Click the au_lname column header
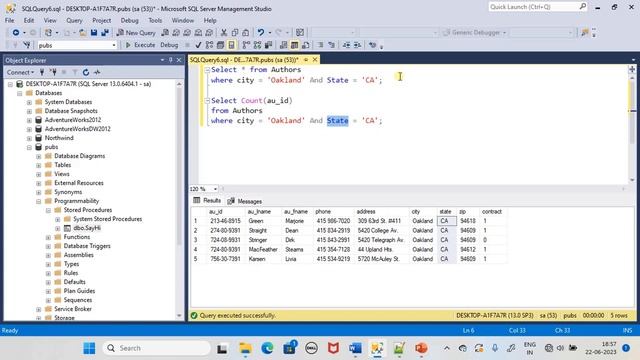 click(259, 211)
